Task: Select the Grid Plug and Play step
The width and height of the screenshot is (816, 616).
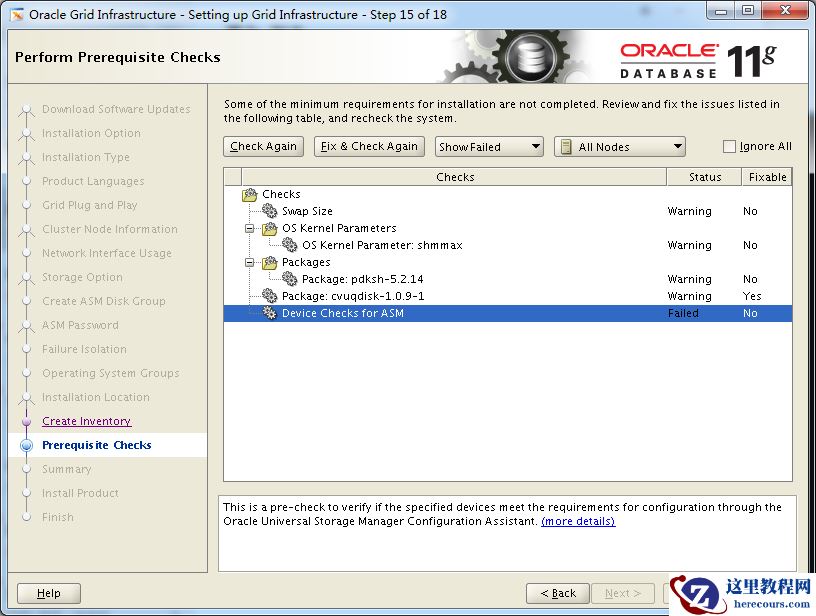Action: point(90,205)
